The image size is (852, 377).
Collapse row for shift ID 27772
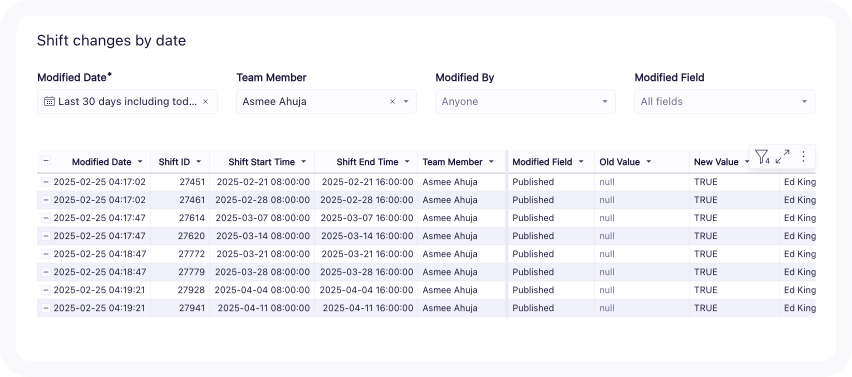point(46,254)
